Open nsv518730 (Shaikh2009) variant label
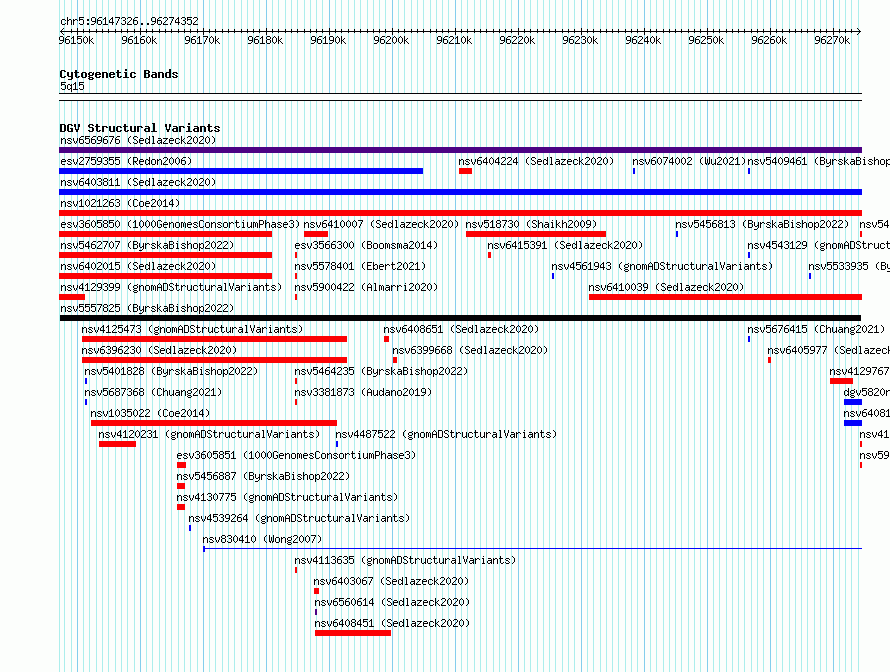 coord(531,224)
